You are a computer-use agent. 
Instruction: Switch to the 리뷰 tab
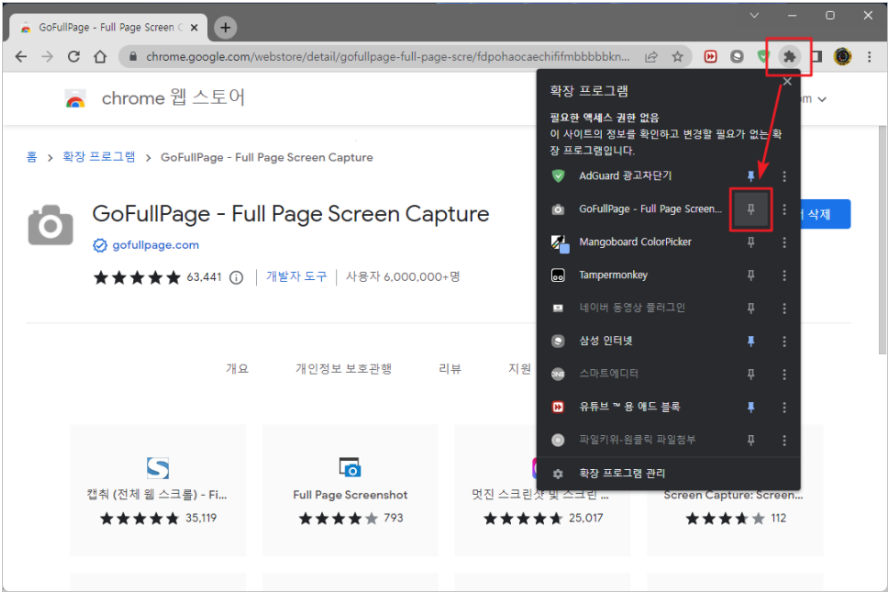click(450, 369)
